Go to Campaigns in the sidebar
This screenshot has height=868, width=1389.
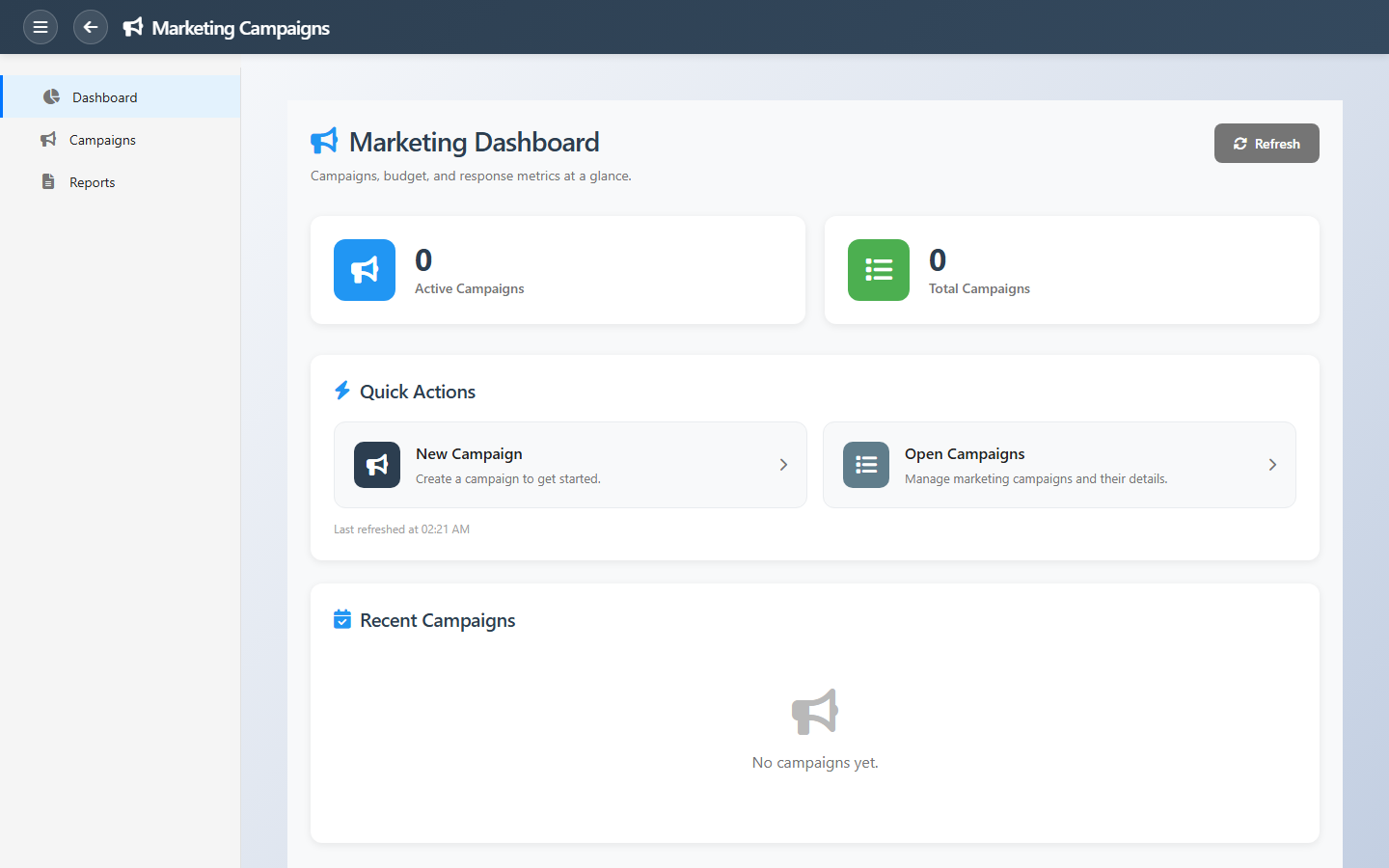click(102, 140)
